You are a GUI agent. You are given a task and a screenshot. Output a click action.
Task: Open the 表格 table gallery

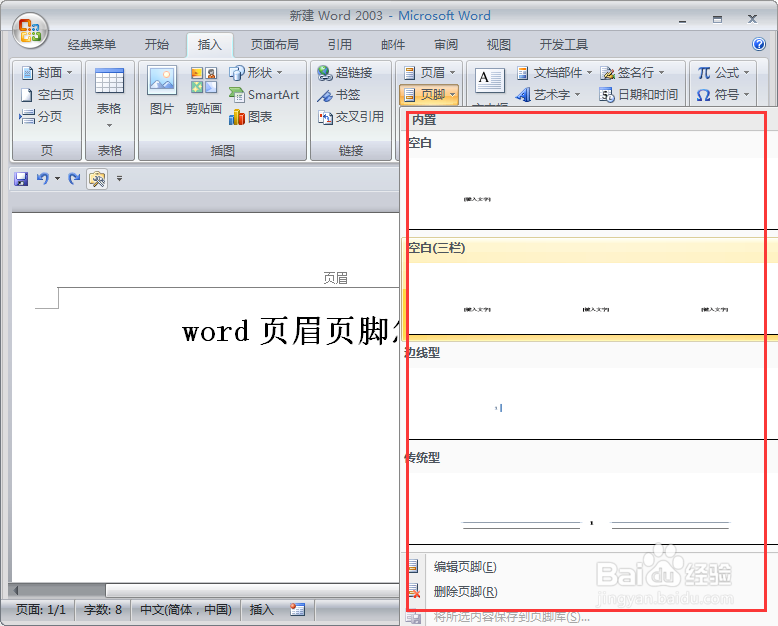[x=109, y=99]
